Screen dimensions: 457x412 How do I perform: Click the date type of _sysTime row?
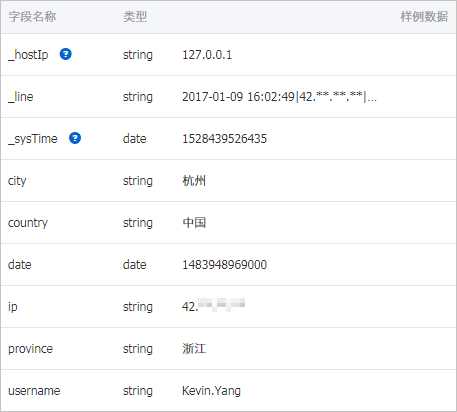[135, 139]
